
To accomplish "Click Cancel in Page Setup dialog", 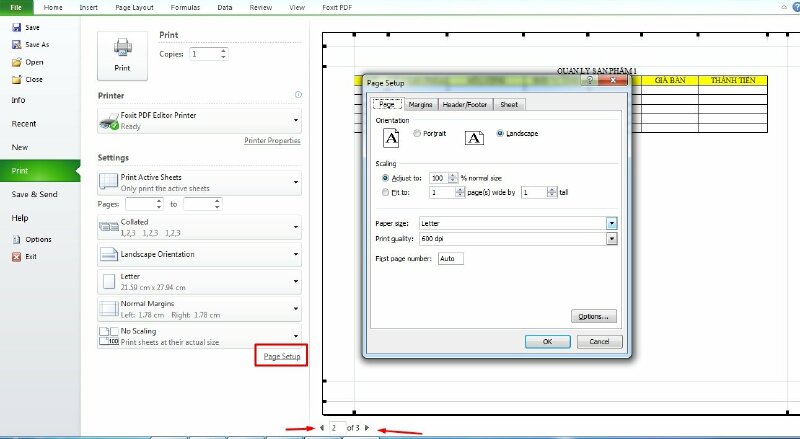I will 599,342.
